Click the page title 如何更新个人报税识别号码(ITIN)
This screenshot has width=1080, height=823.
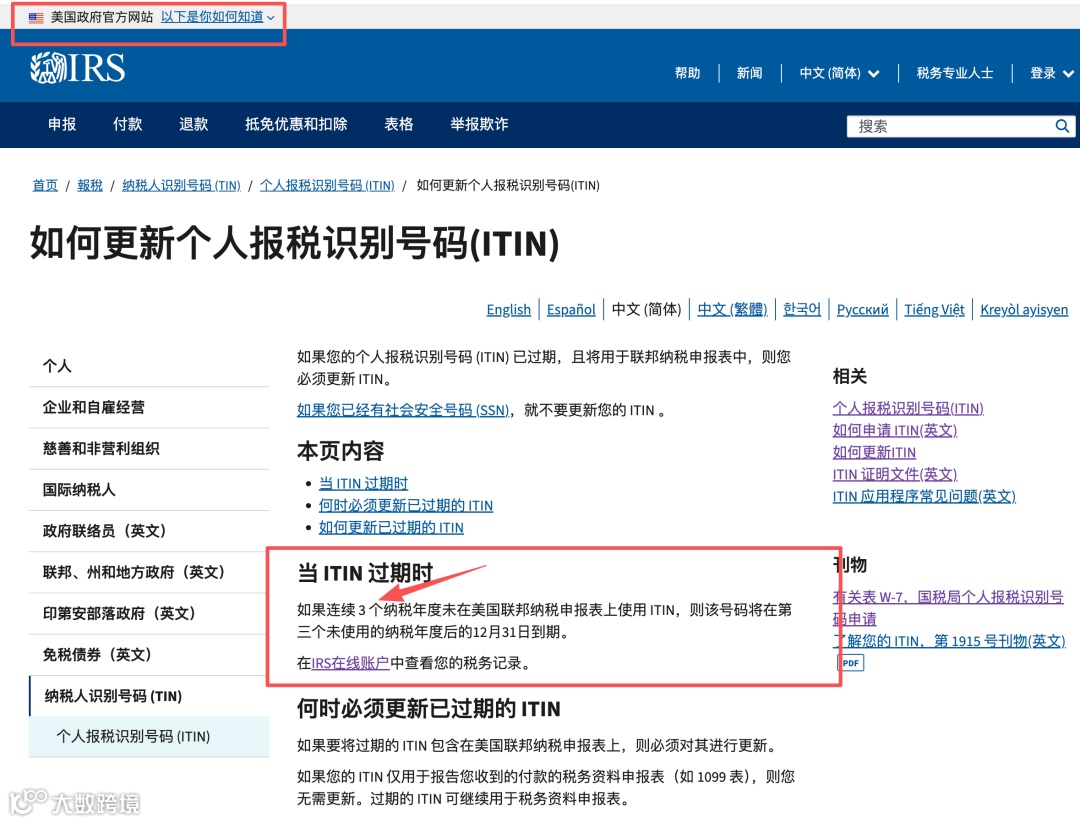point(295,243)
